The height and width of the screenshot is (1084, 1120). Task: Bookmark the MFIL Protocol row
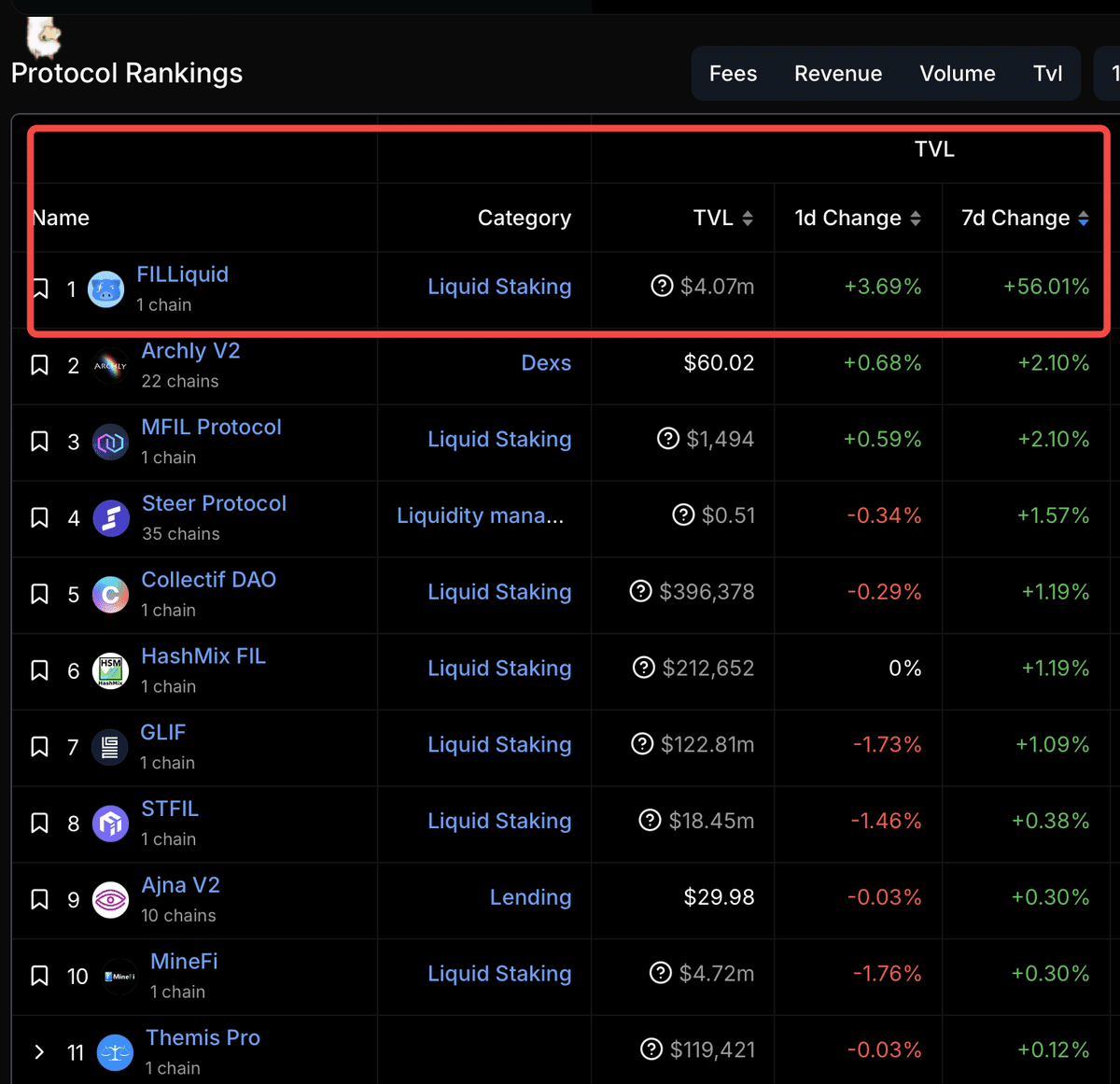point(39,442)
